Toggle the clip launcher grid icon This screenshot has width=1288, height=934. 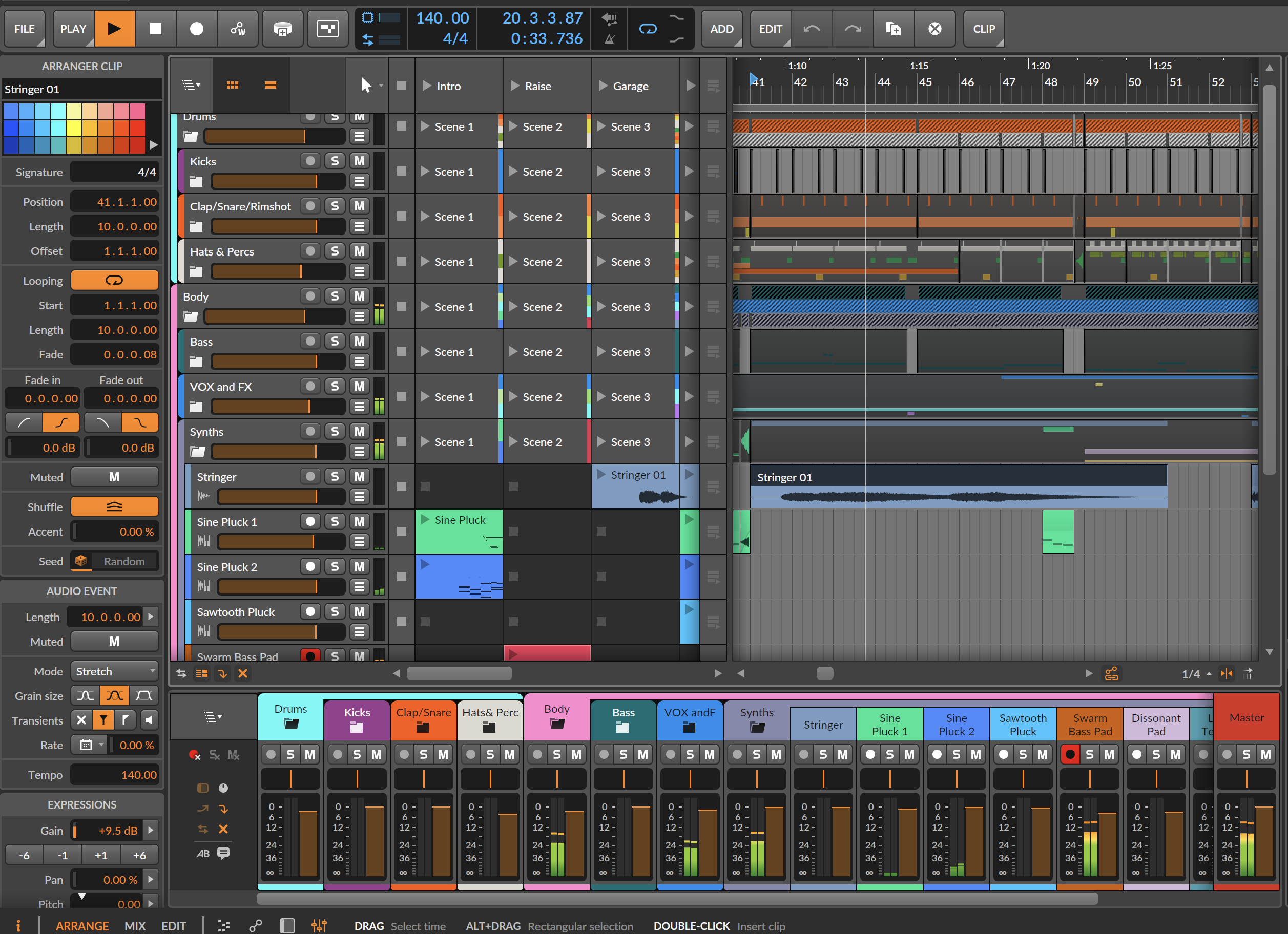(232, 85)
